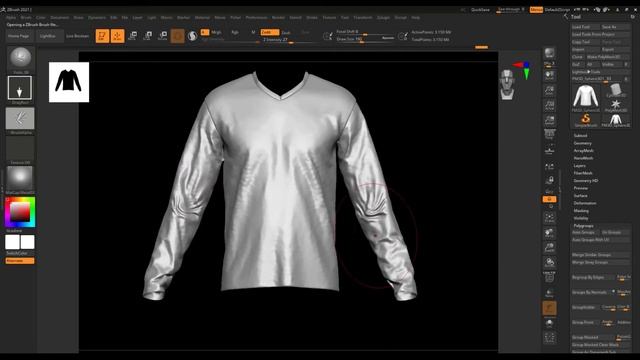Open the Brush menu
640x360 pixels.
pyautogui.click(x=26, y=18)
